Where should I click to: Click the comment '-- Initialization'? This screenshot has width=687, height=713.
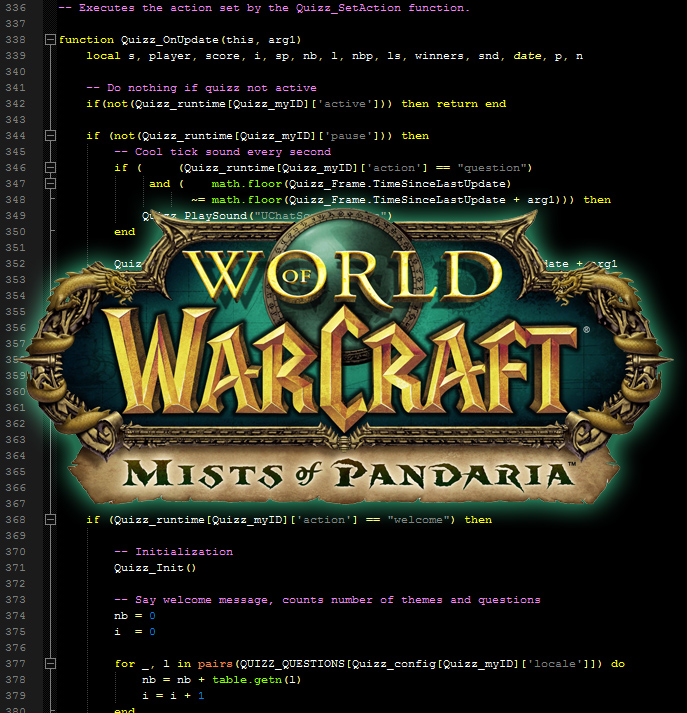[x=173, y=552]
